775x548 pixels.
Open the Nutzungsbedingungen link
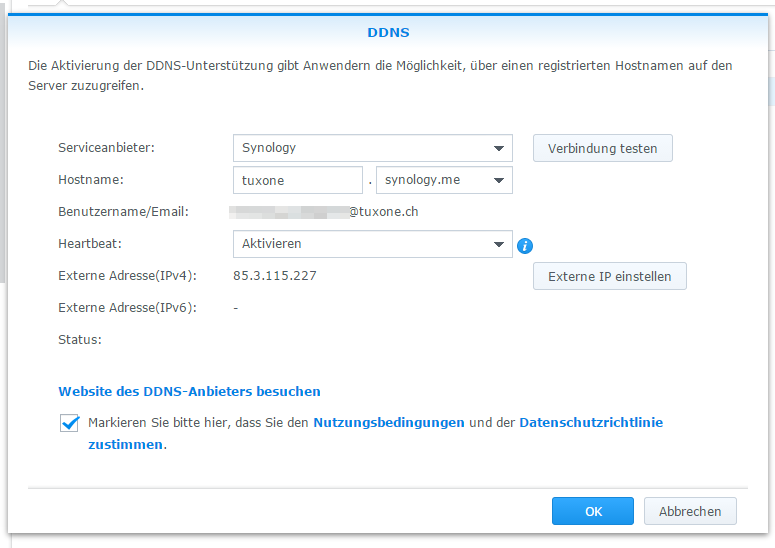tap(388, 423)
